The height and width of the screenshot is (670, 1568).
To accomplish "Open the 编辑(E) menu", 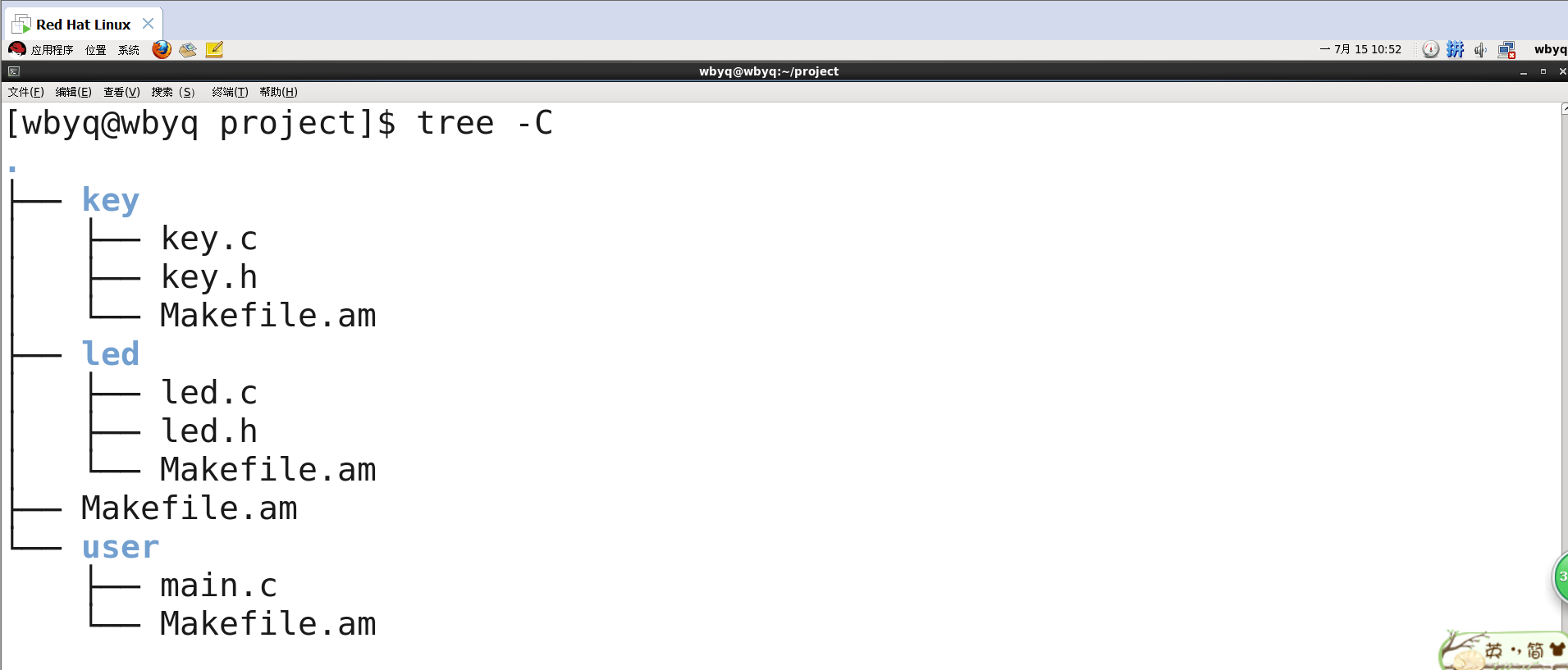I will [74, 92].
